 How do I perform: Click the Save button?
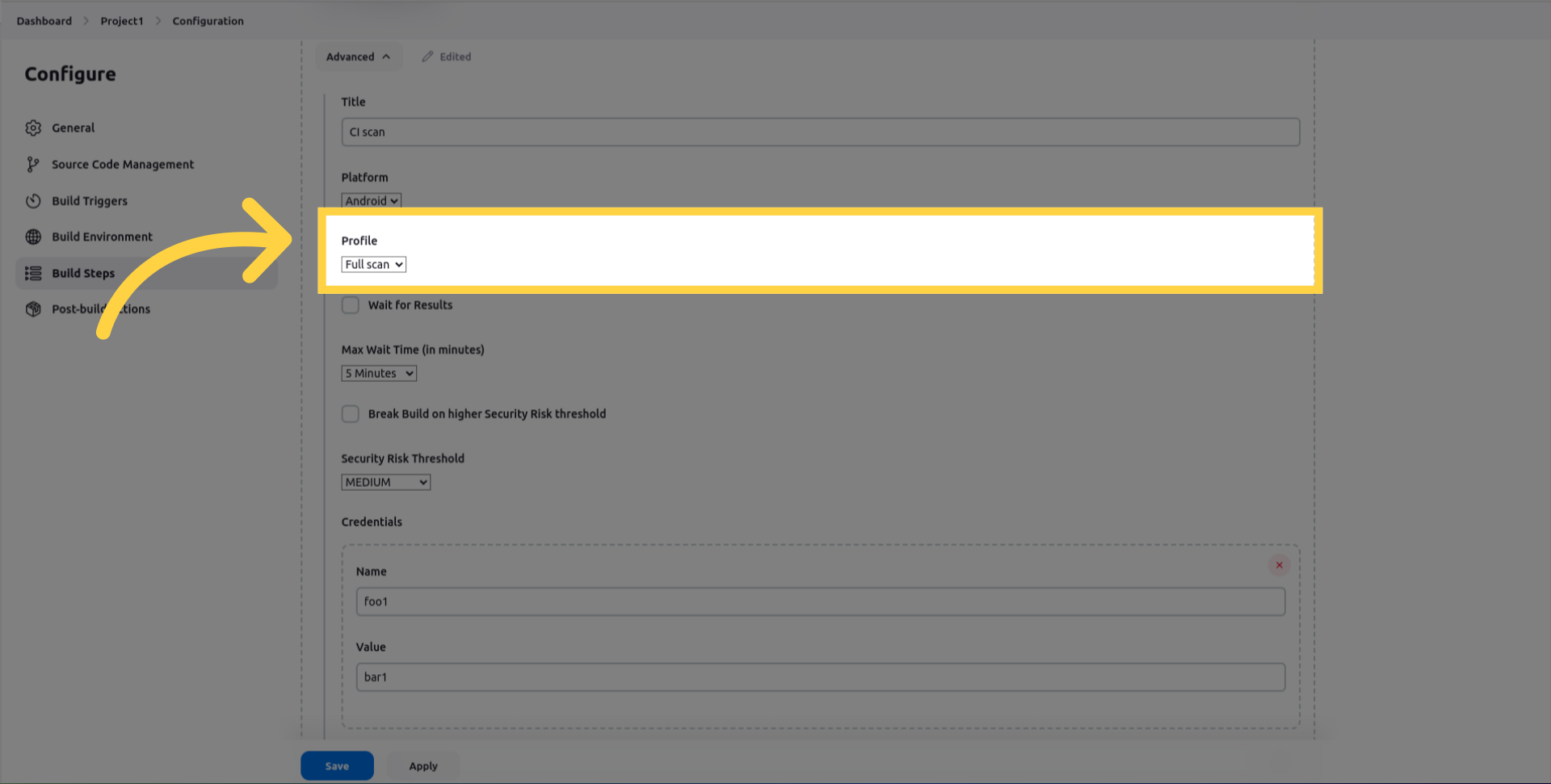point(337,766)
